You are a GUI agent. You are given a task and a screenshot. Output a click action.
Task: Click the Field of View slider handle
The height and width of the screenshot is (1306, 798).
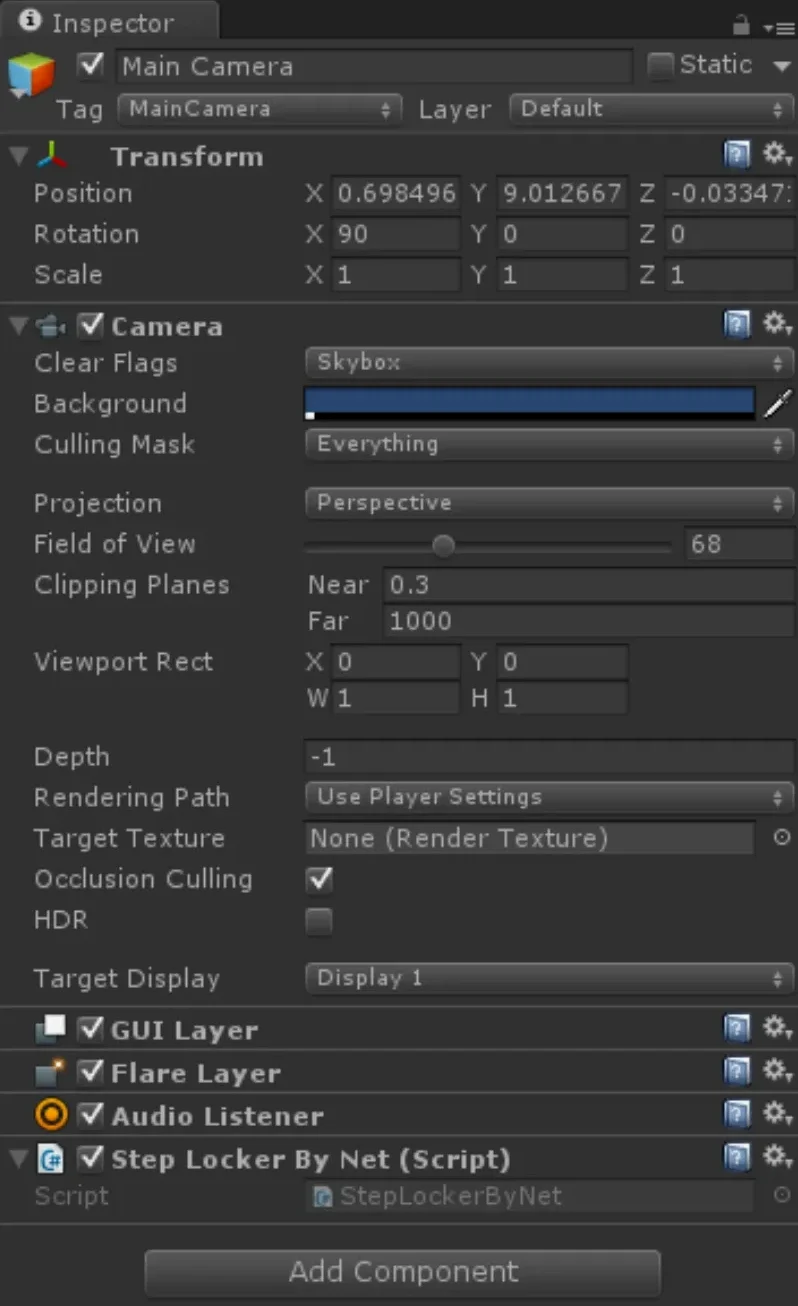point(443,545)
